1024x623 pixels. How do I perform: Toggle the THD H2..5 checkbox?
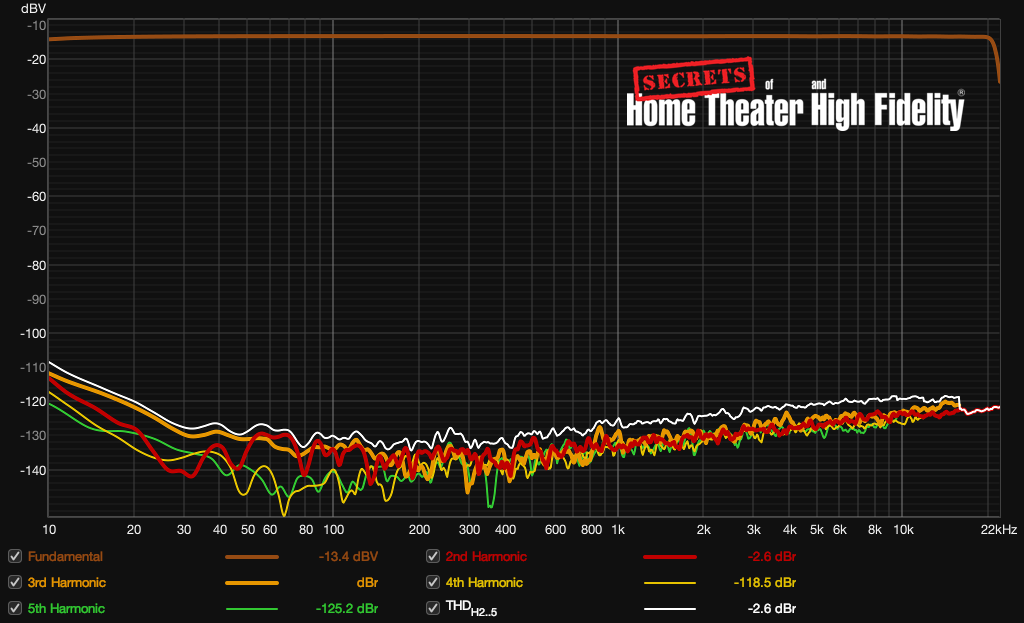(x=432, y=608)
